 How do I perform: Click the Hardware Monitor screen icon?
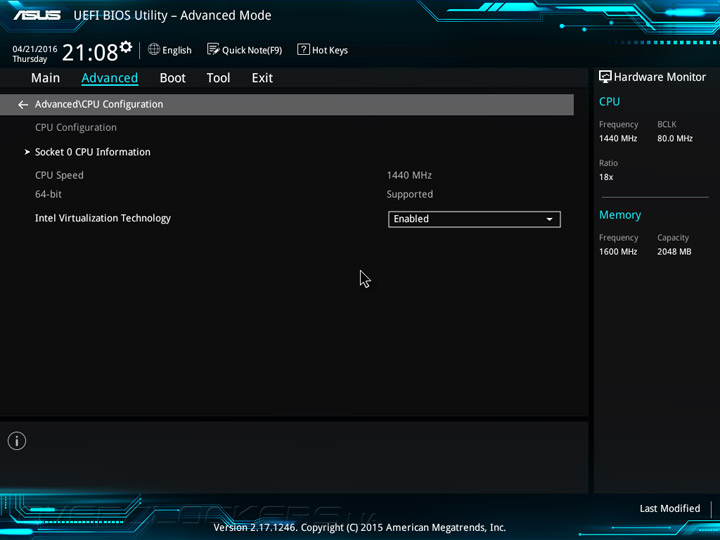coord(605,77)
